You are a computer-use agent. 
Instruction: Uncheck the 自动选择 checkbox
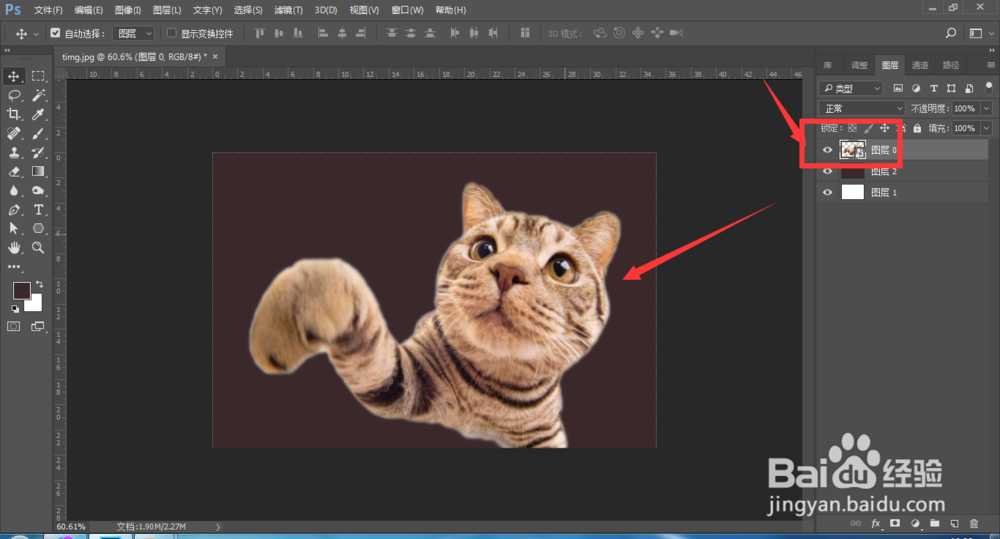pyautogui.click(x=55, y=33)
